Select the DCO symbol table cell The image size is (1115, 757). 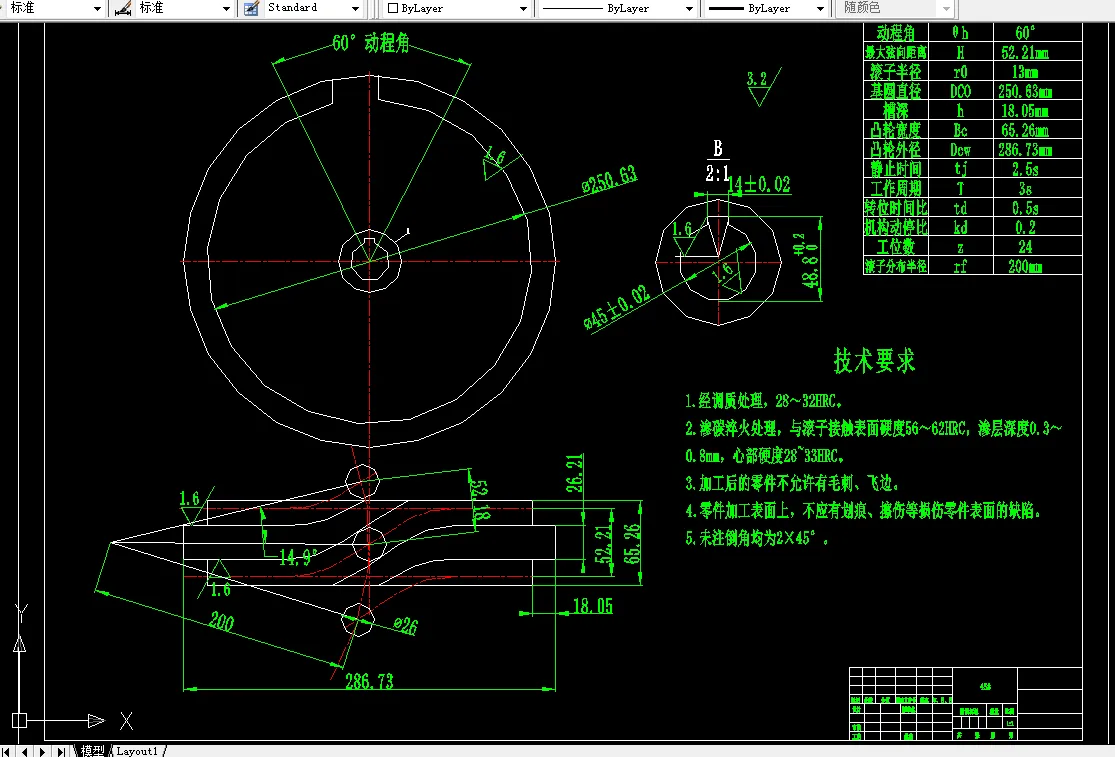coord(961,91)
